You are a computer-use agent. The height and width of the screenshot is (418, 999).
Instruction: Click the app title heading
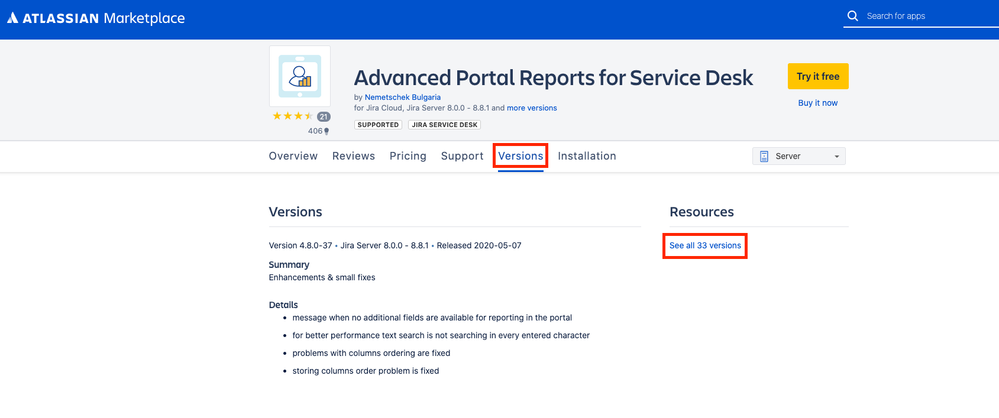pos(554,78)
